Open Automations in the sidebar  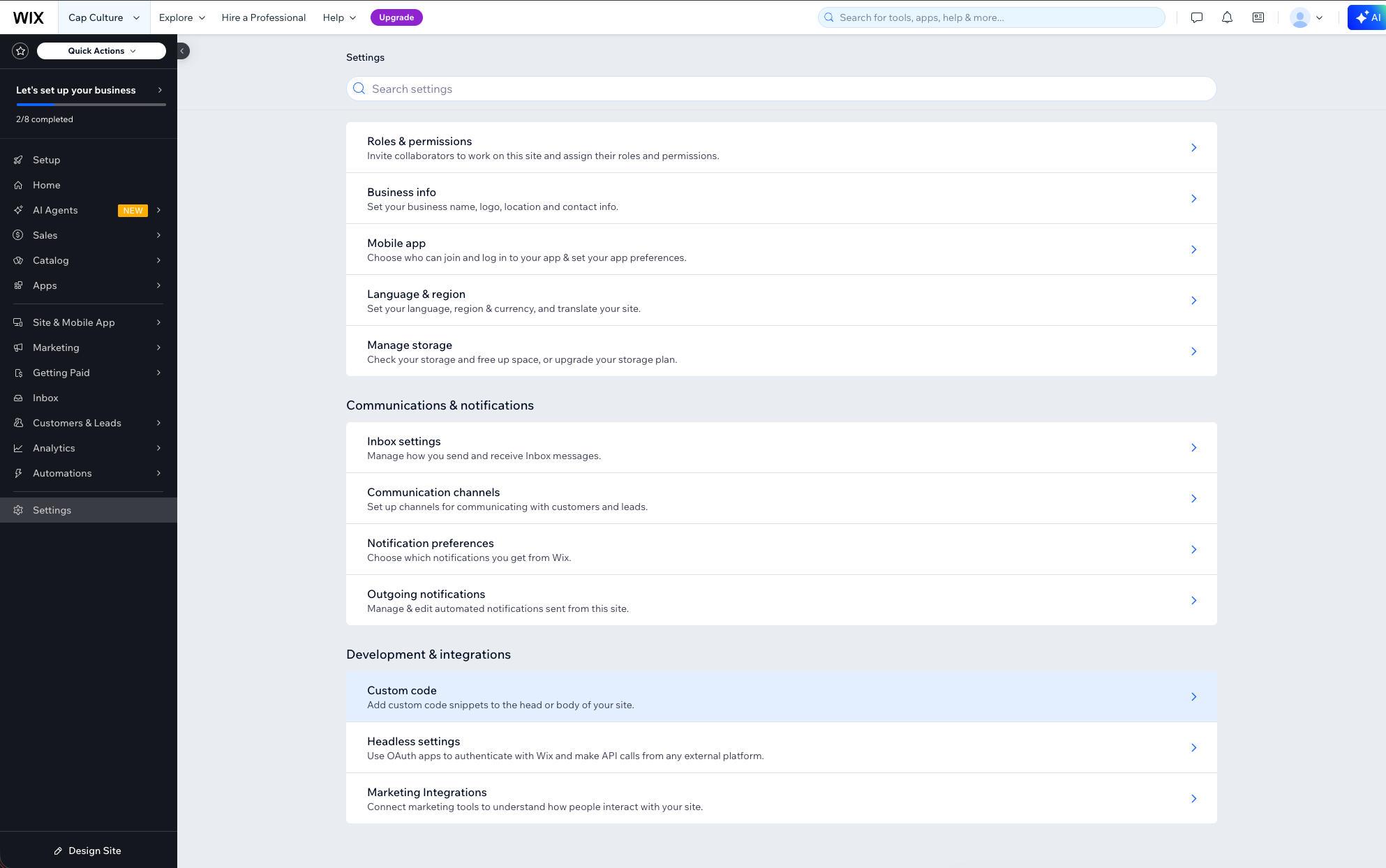pyautogui.click(x=62, y=473)
